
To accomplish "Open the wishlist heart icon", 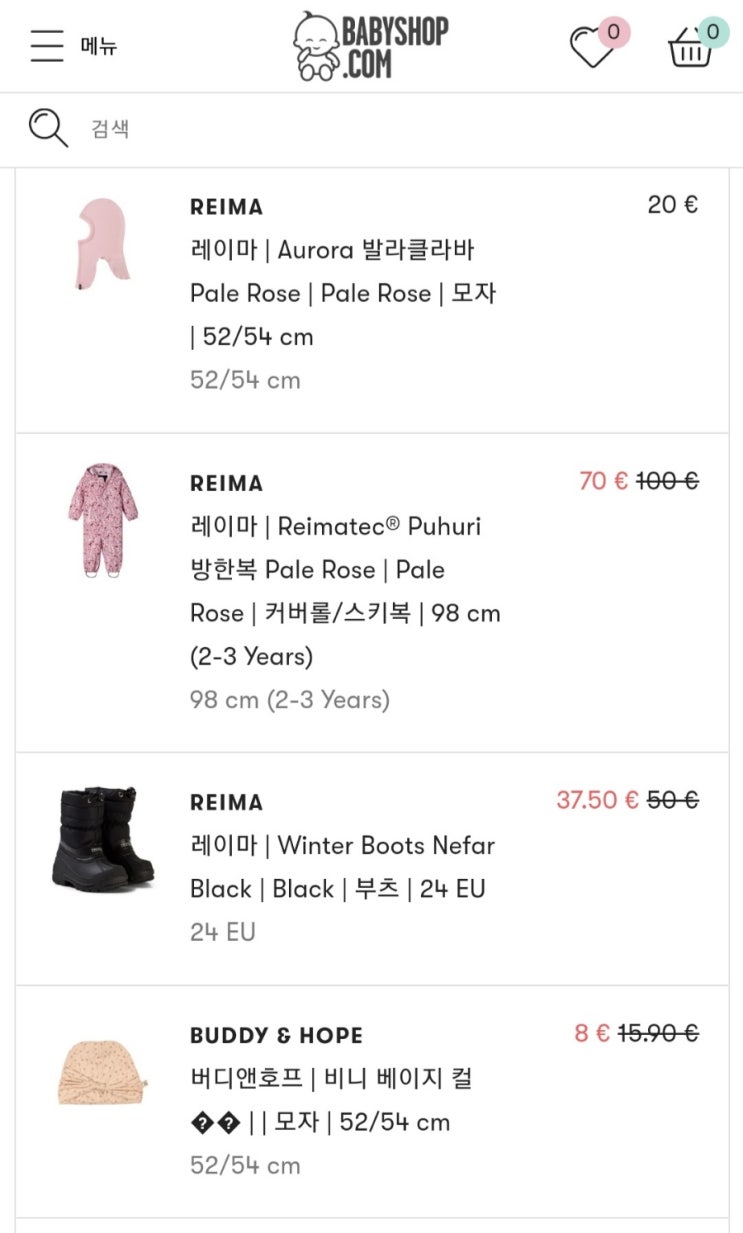I will (591, 48).
